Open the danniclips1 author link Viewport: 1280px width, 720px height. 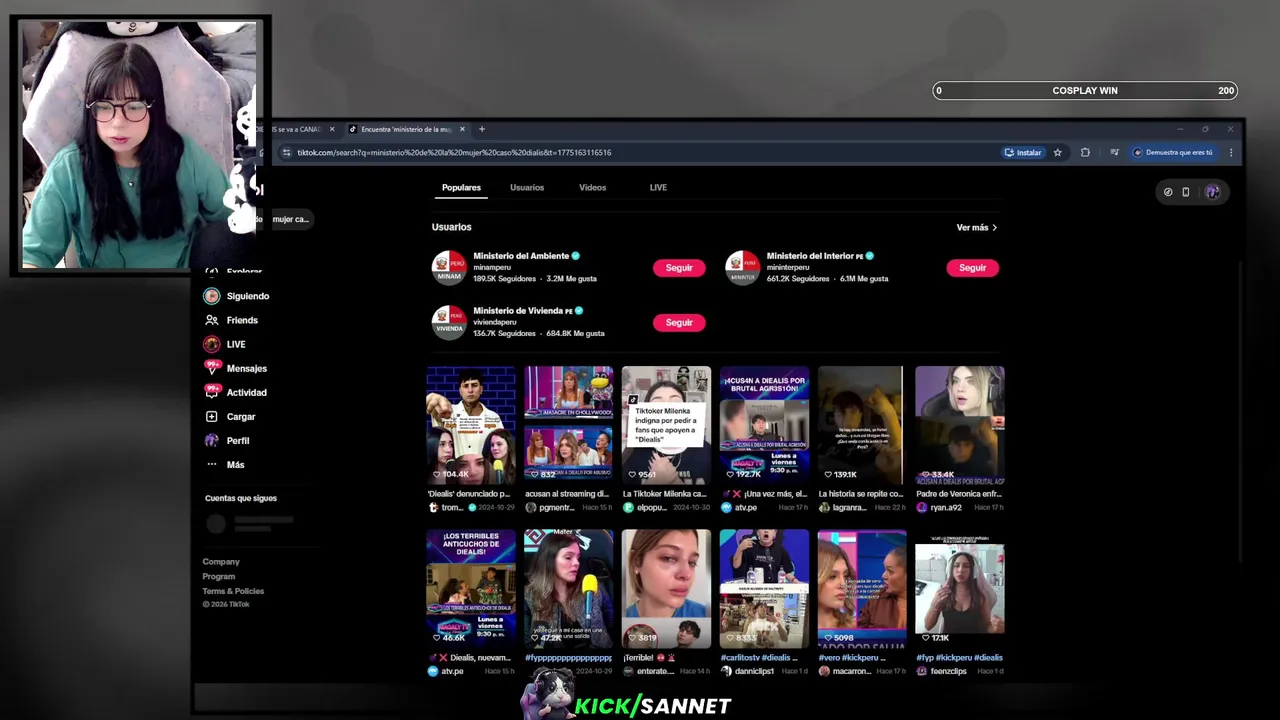tap(755, 671)
